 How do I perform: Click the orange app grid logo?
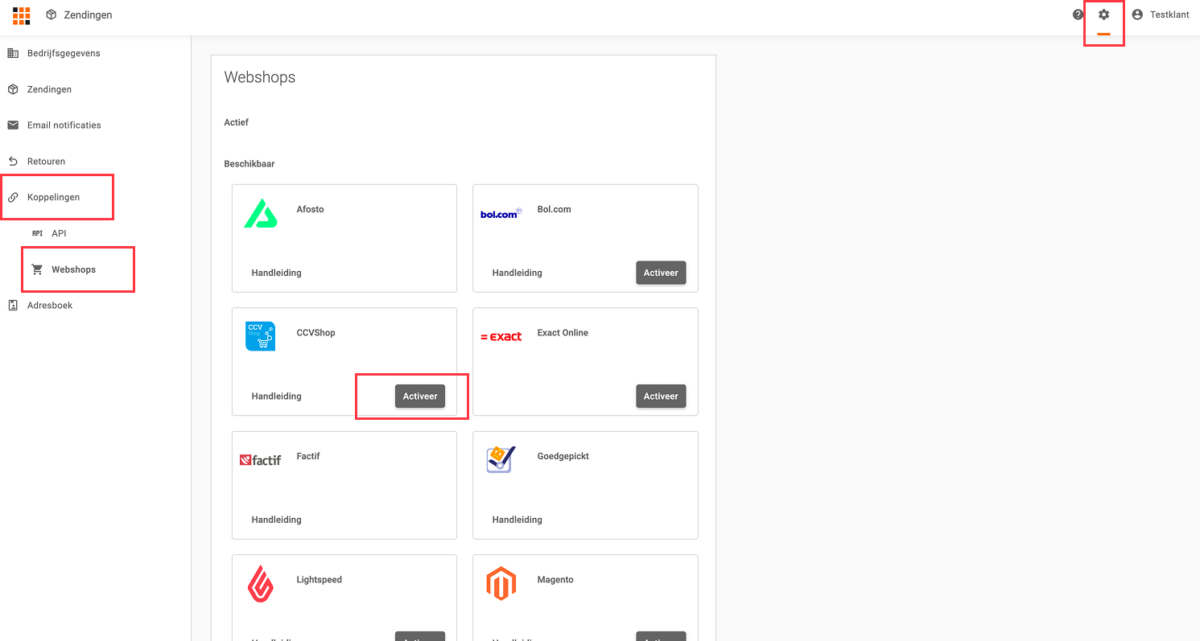(x=21, y=15)
